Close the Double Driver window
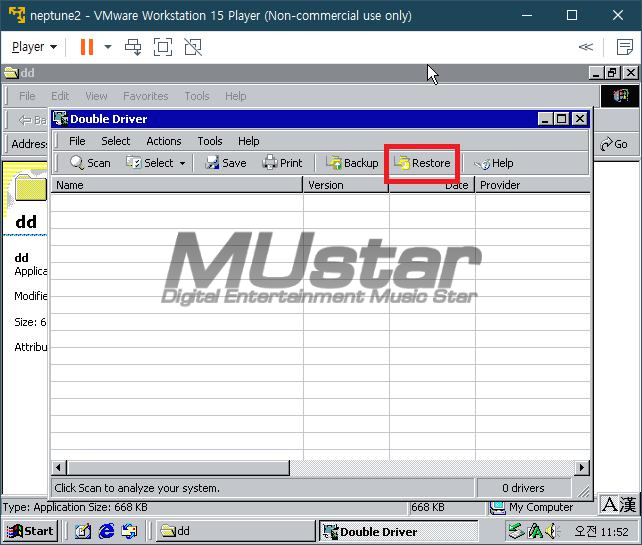Image resolution: width=642 pixels, height=545 pixels. pos(580,119)
